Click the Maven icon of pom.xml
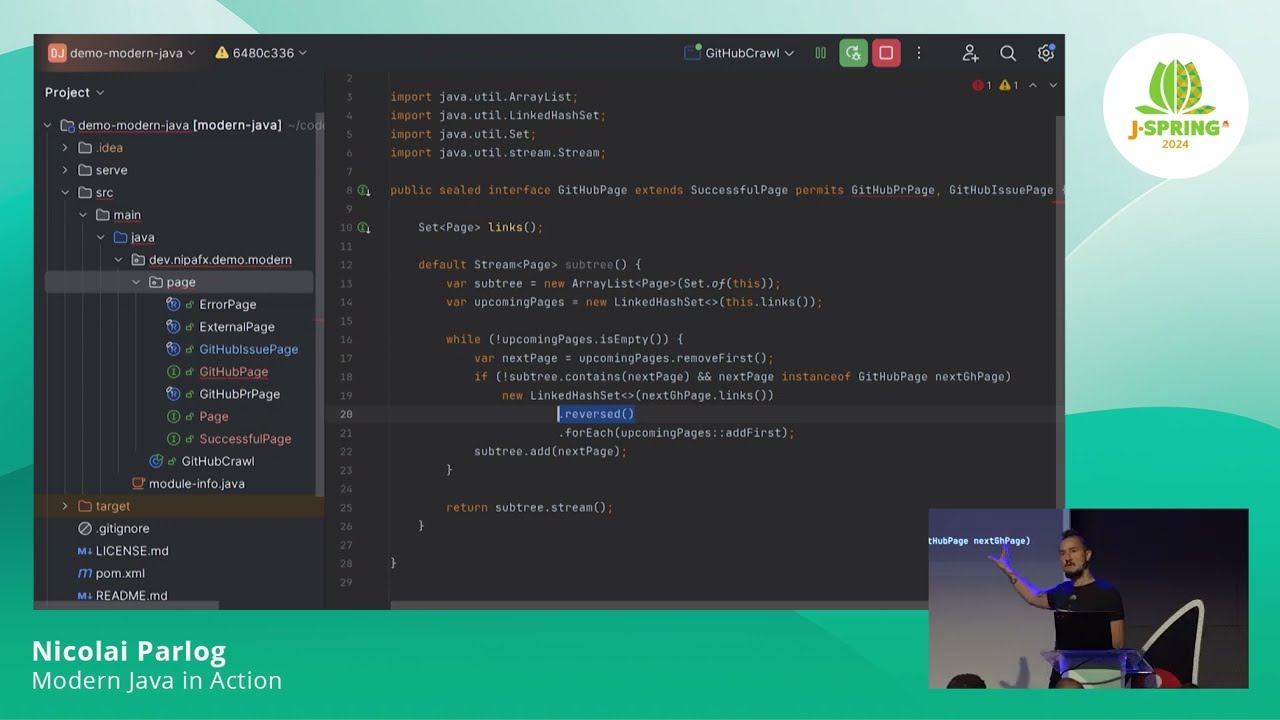1280x720 pixels. [x=85, y=573]
